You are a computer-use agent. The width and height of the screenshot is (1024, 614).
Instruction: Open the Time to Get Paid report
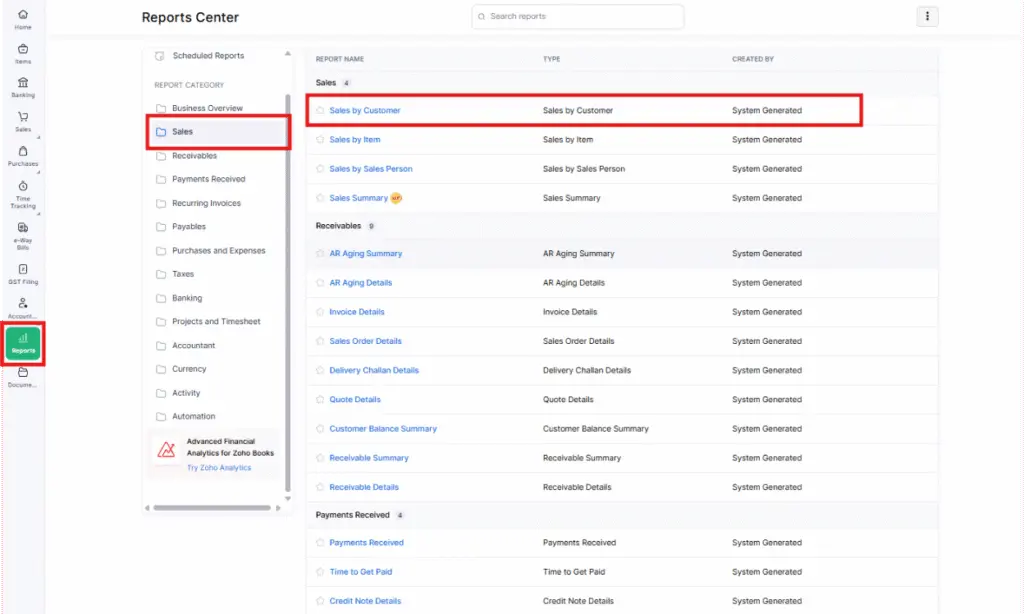point(360,572)
